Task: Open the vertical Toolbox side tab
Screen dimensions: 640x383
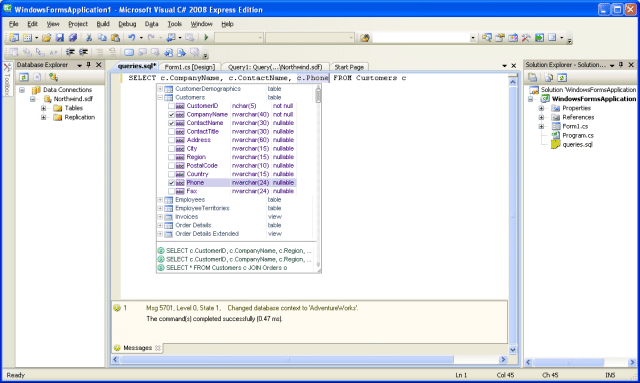Action: 7,79
